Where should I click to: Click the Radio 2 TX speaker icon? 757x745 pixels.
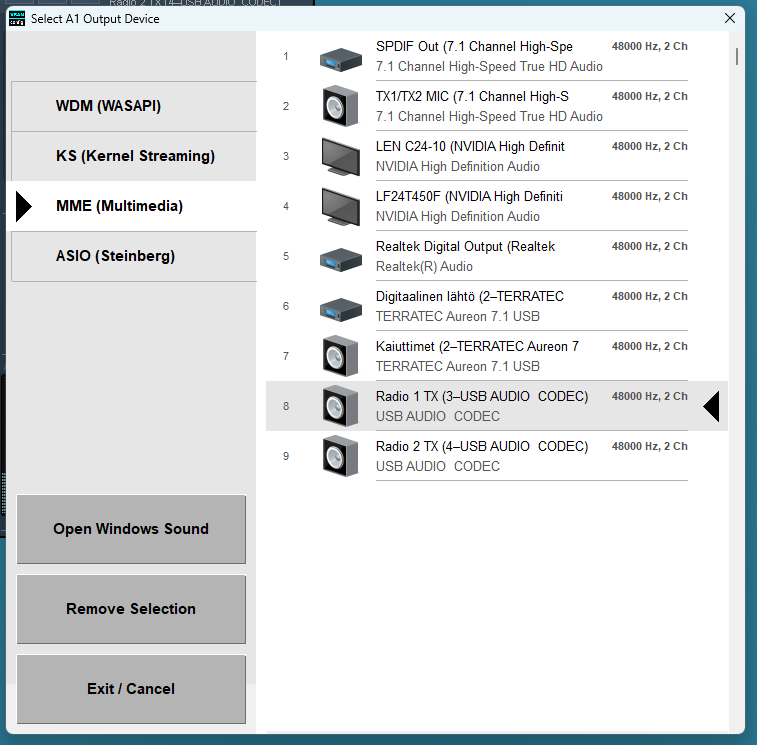point(341,456)
